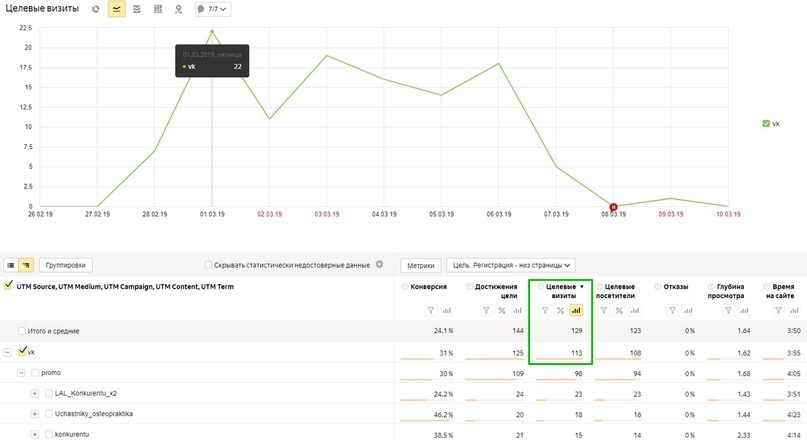Sort by Достижения цели column header
The height and width of the screenshot is (440, 807).
click(x=496, y=291)
